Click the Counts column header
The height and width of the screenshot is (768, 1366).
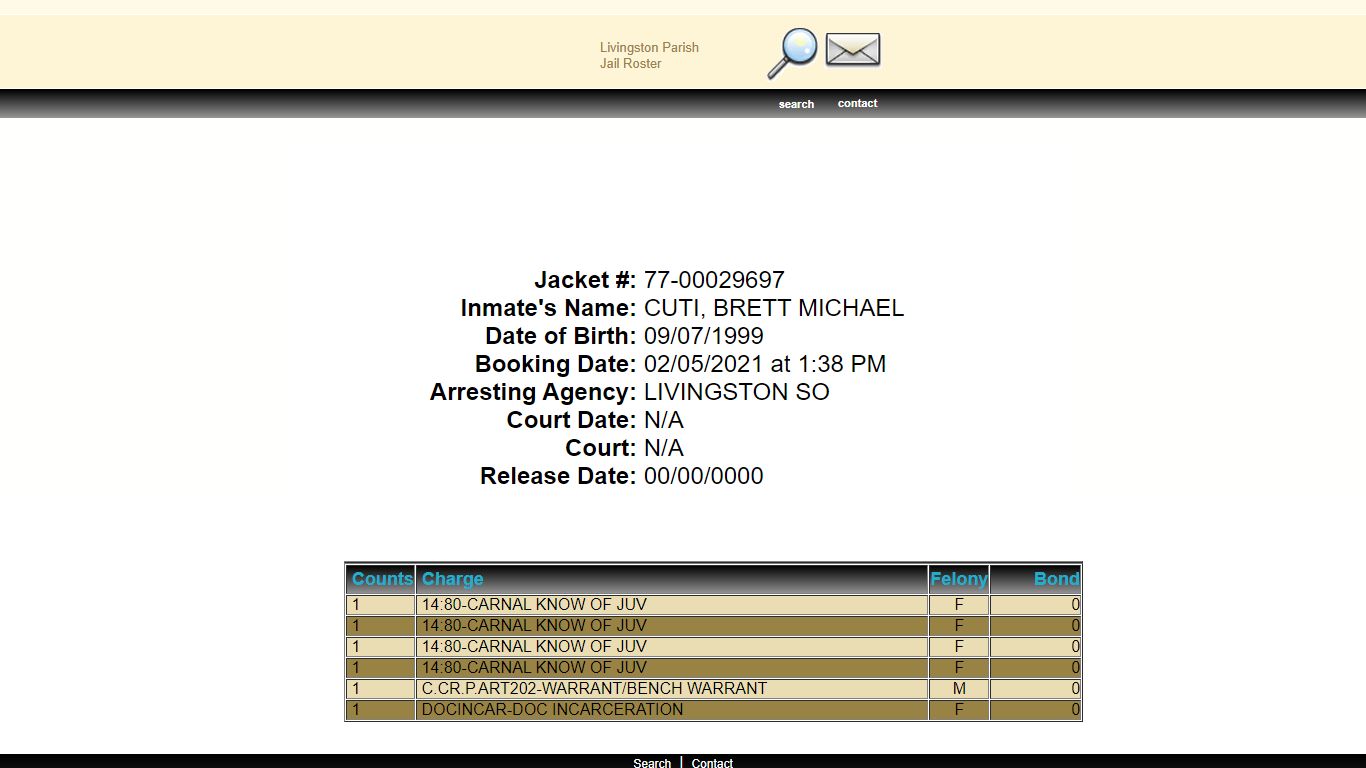381,579
